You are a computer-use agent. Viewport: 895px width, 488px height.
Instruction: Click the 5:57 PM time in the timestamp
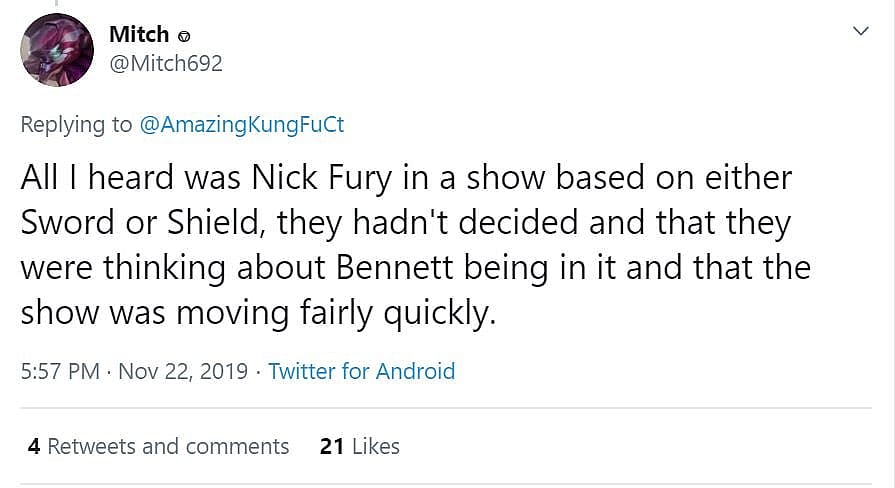coord(60,372)
